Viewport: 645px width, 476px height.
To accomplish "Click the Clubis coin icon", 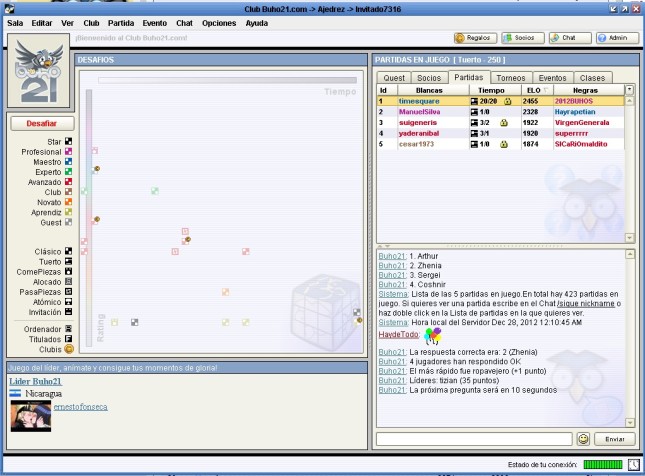I will point(69,349).
